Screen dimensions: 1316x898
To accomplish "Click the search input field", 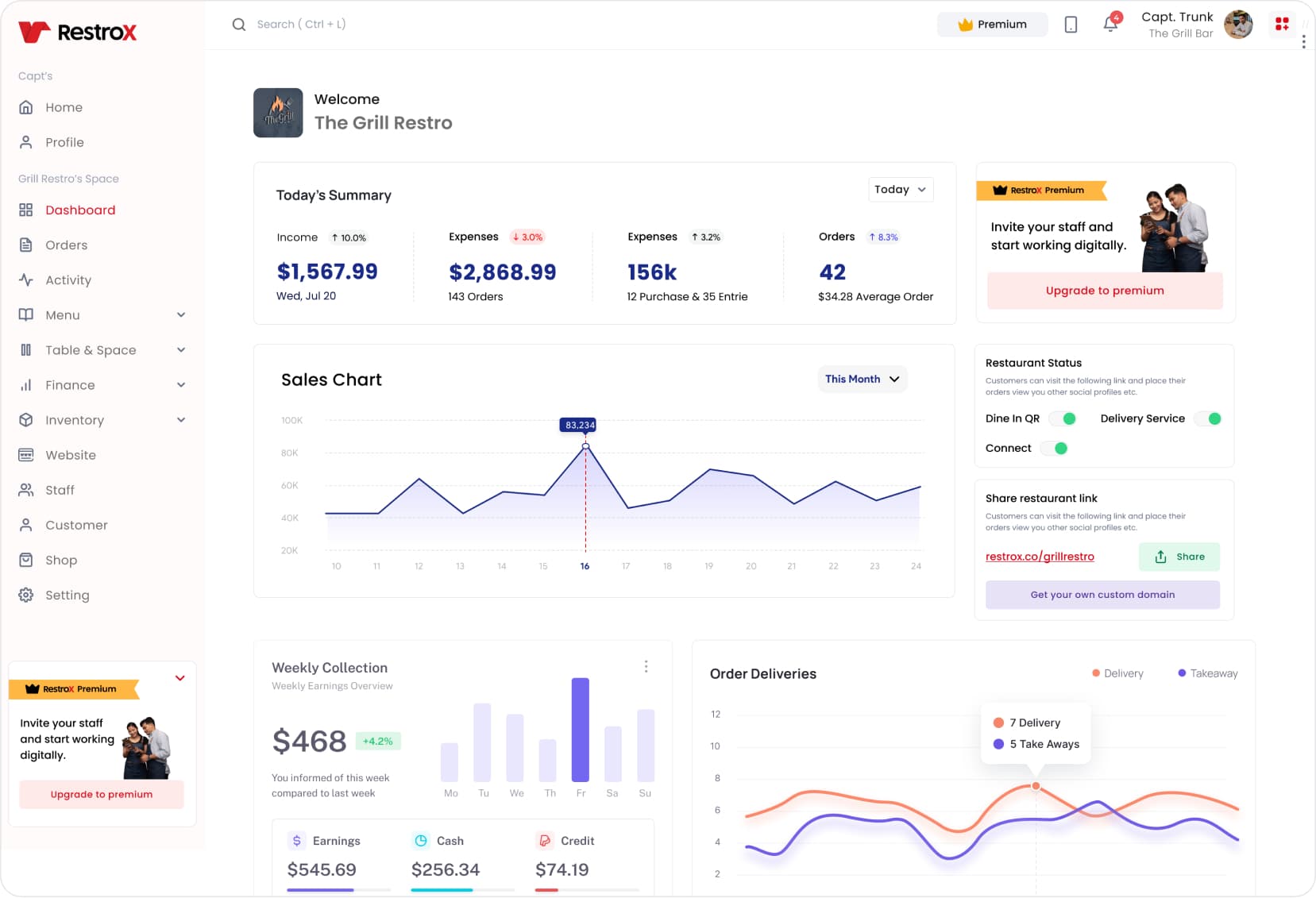I will [302, 25].
